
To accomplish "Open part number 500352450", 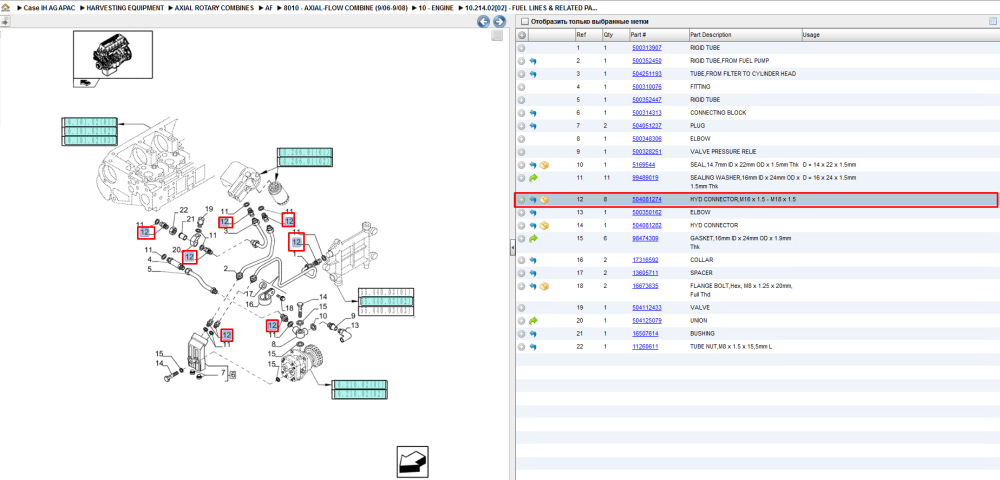I will tap(646, 61).
